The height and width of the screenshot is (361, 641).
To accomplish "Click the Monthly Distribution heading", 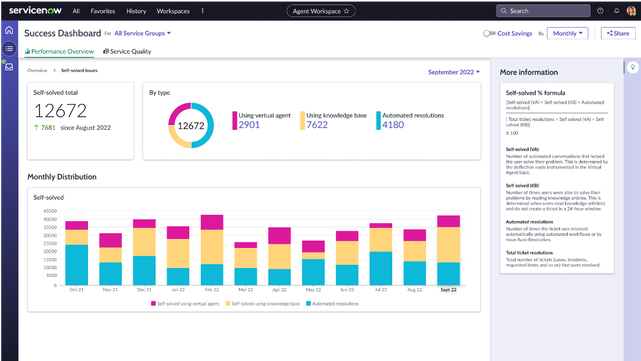I will 62,177.
